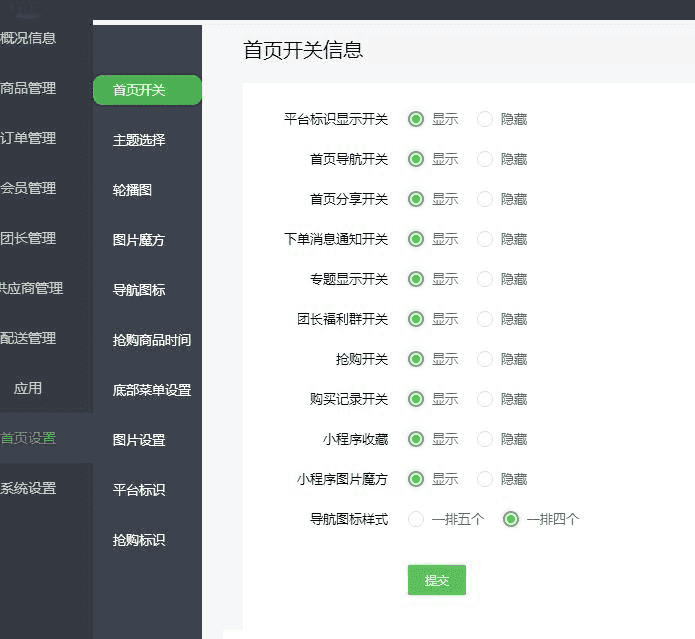Image resolution: width=695 pixels, height=639 pixels.
Task: Select 首页设置 sidebar item
Action: 28,438
